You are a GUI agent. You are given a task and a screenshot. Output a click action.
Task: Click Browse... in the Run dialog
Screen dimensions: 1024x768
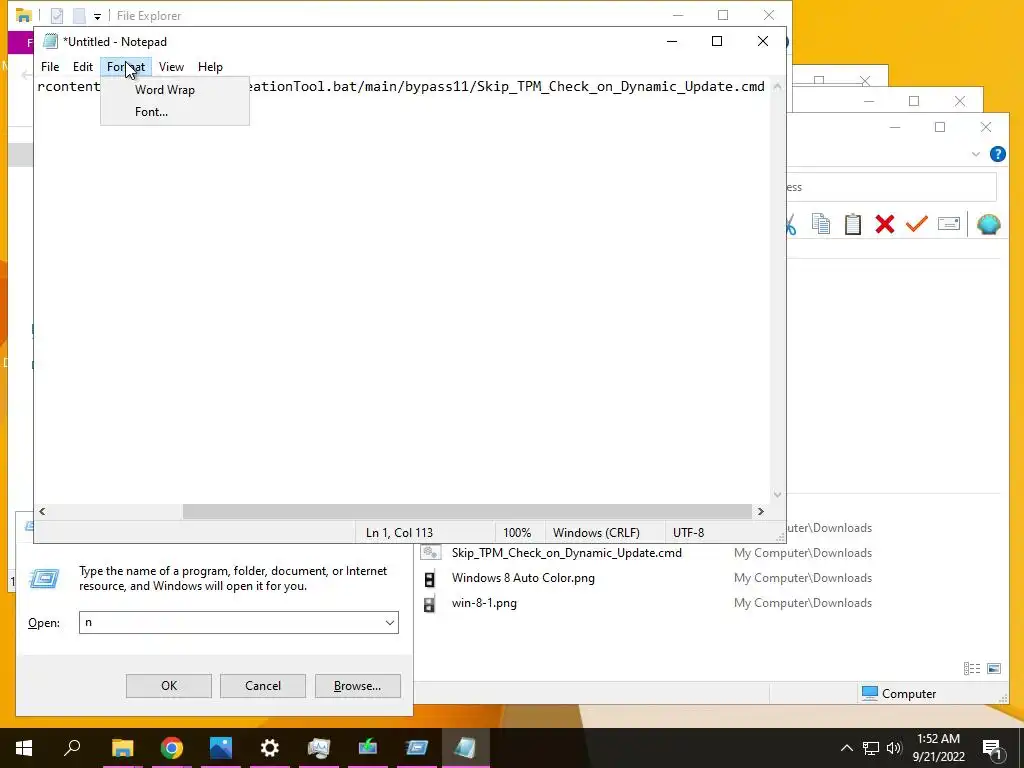[357, 686]
